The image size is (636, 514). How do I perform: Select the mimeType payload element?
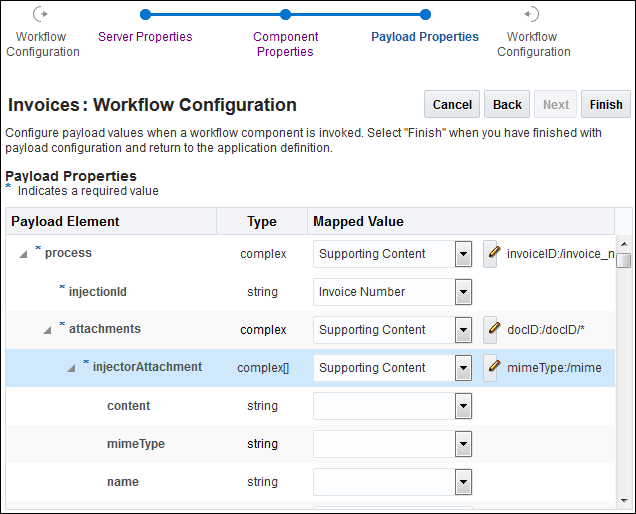click(136, 444)
